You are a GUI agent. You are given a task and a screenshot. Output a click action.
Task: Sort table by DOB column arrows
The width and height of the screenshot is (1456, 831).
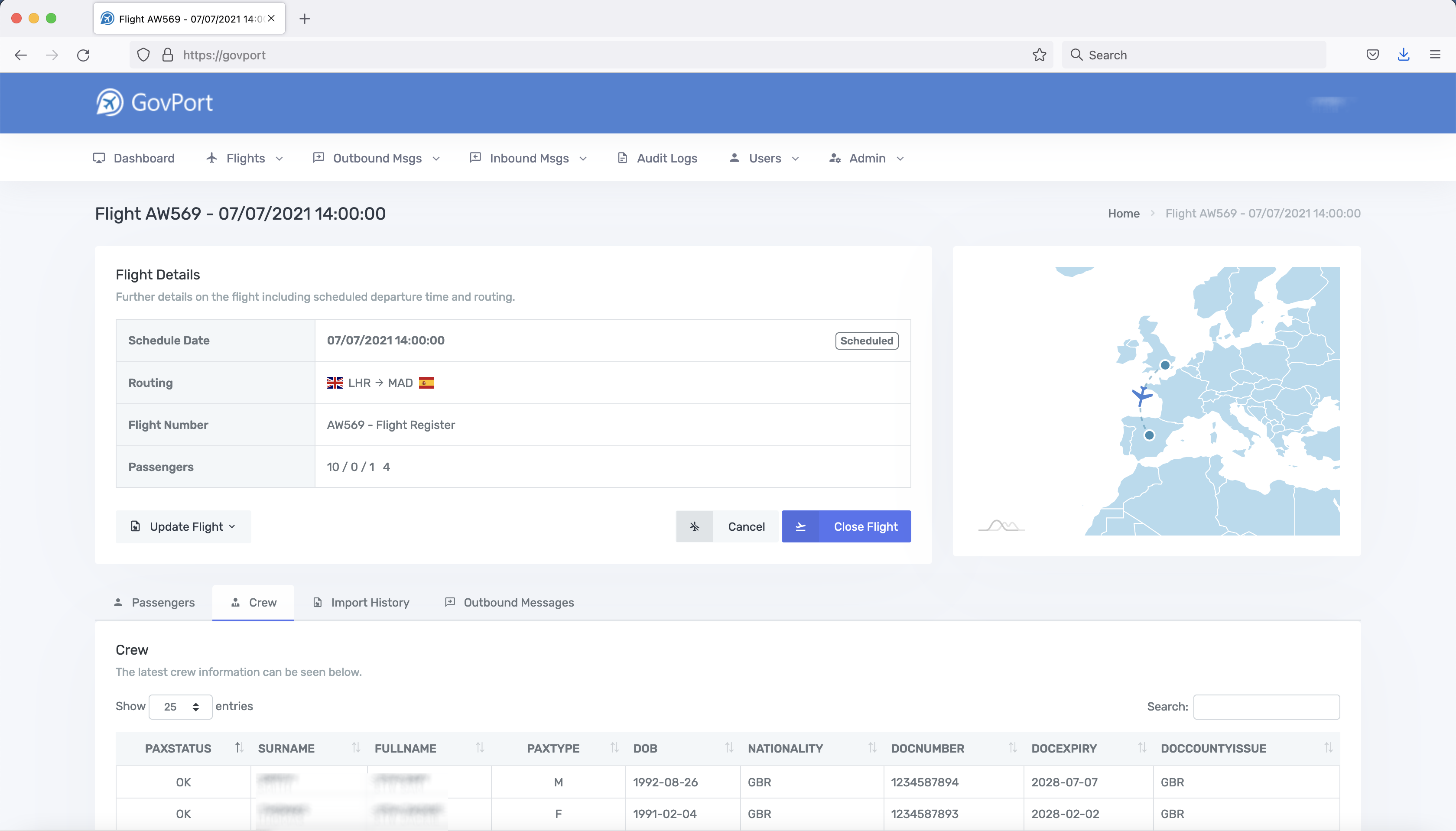click(x=729, y=748)
